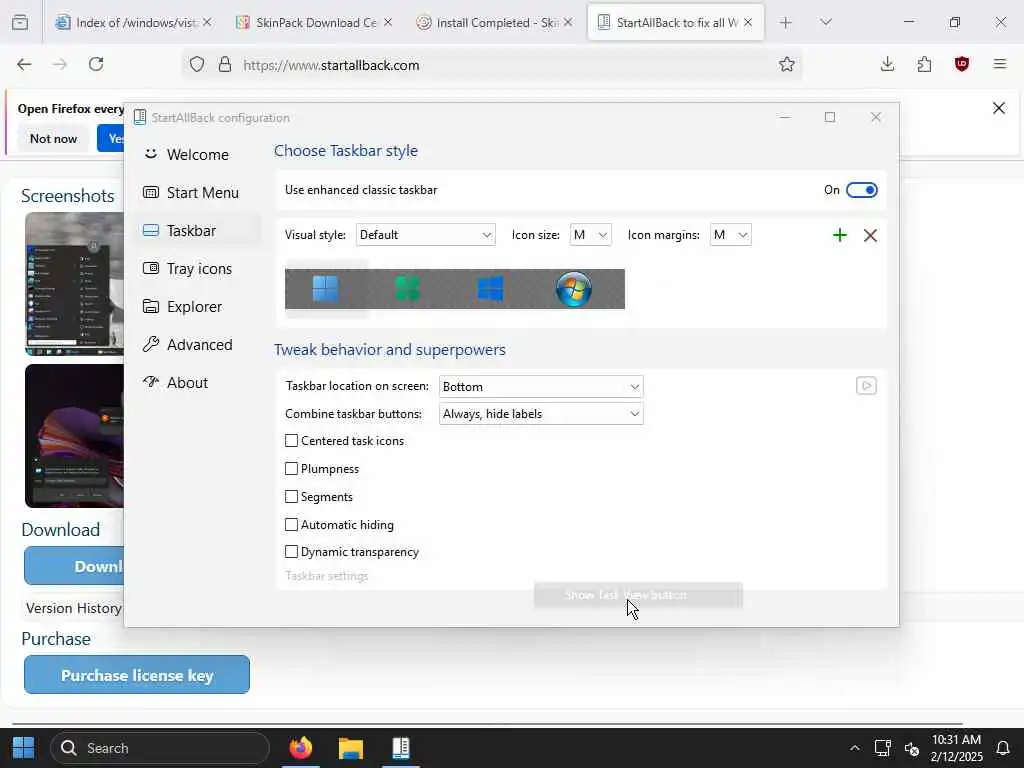Dismiss the Firefox notification bar

(999, 108)
